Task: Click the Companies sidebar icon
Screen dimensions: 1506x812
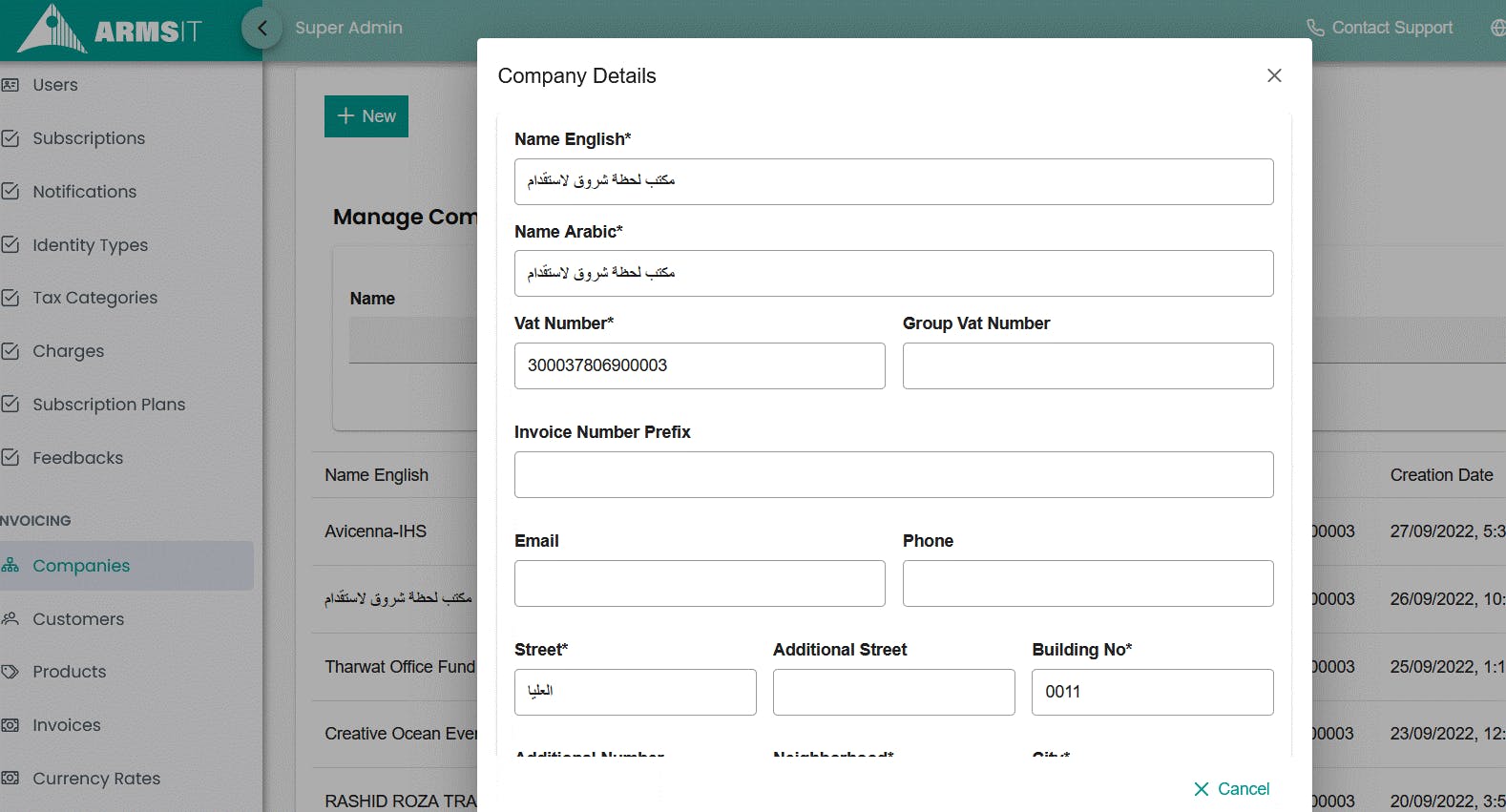Action: (10, 566)
